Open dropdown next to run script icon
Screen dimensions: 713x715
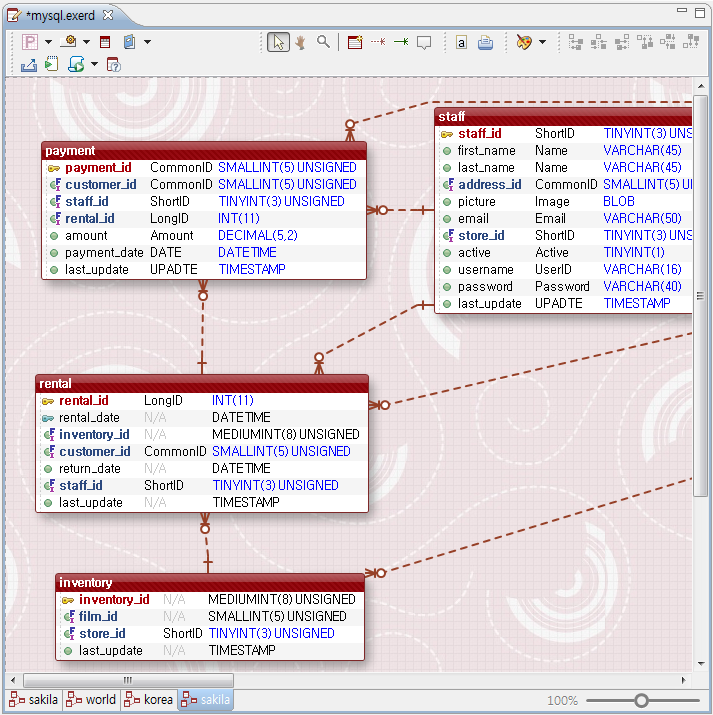(x=94, y=64)
